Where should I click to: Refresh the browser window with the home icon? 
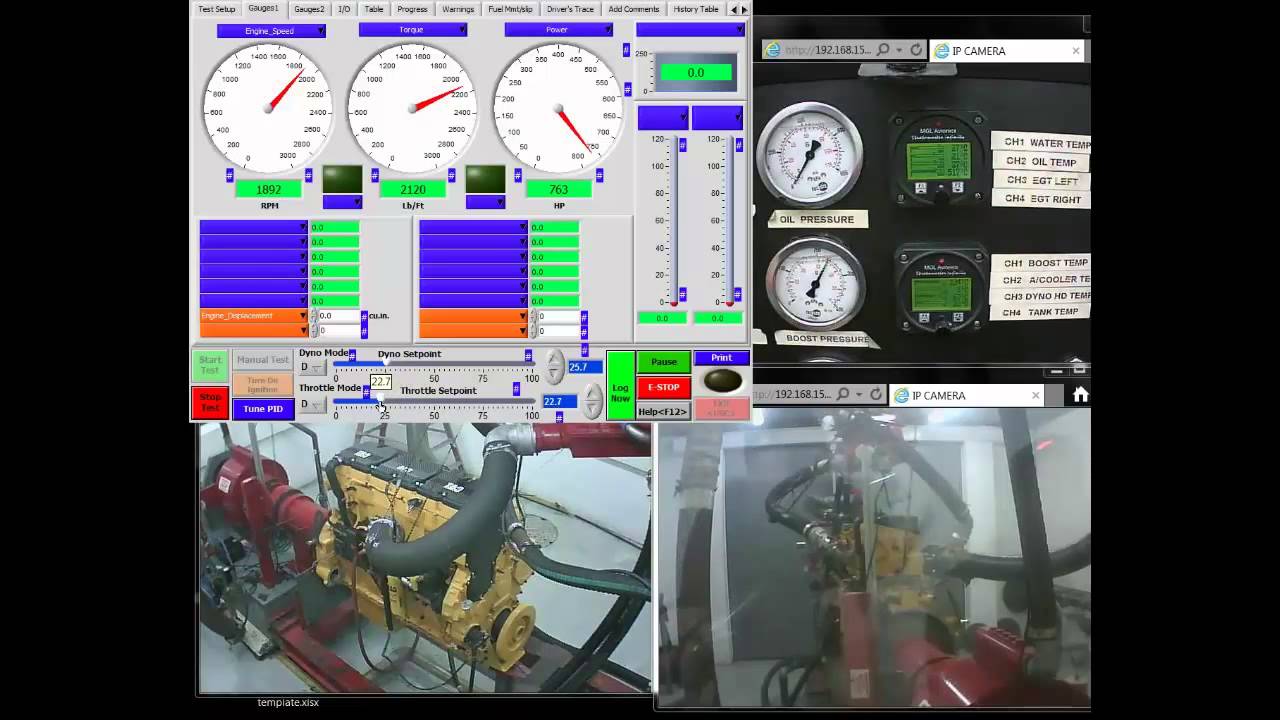click(x=876, y=395)
